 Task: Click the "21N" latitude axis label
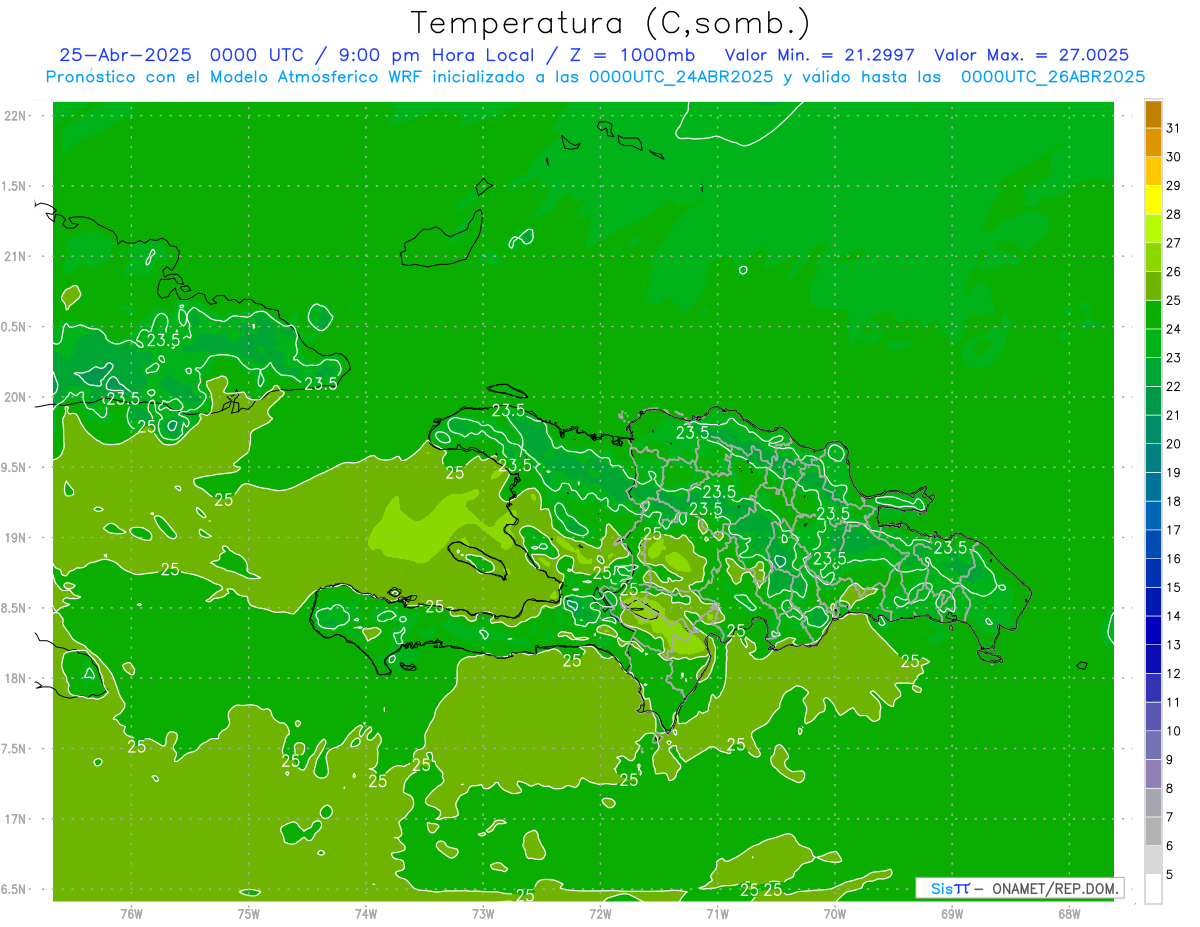(16, 256)
